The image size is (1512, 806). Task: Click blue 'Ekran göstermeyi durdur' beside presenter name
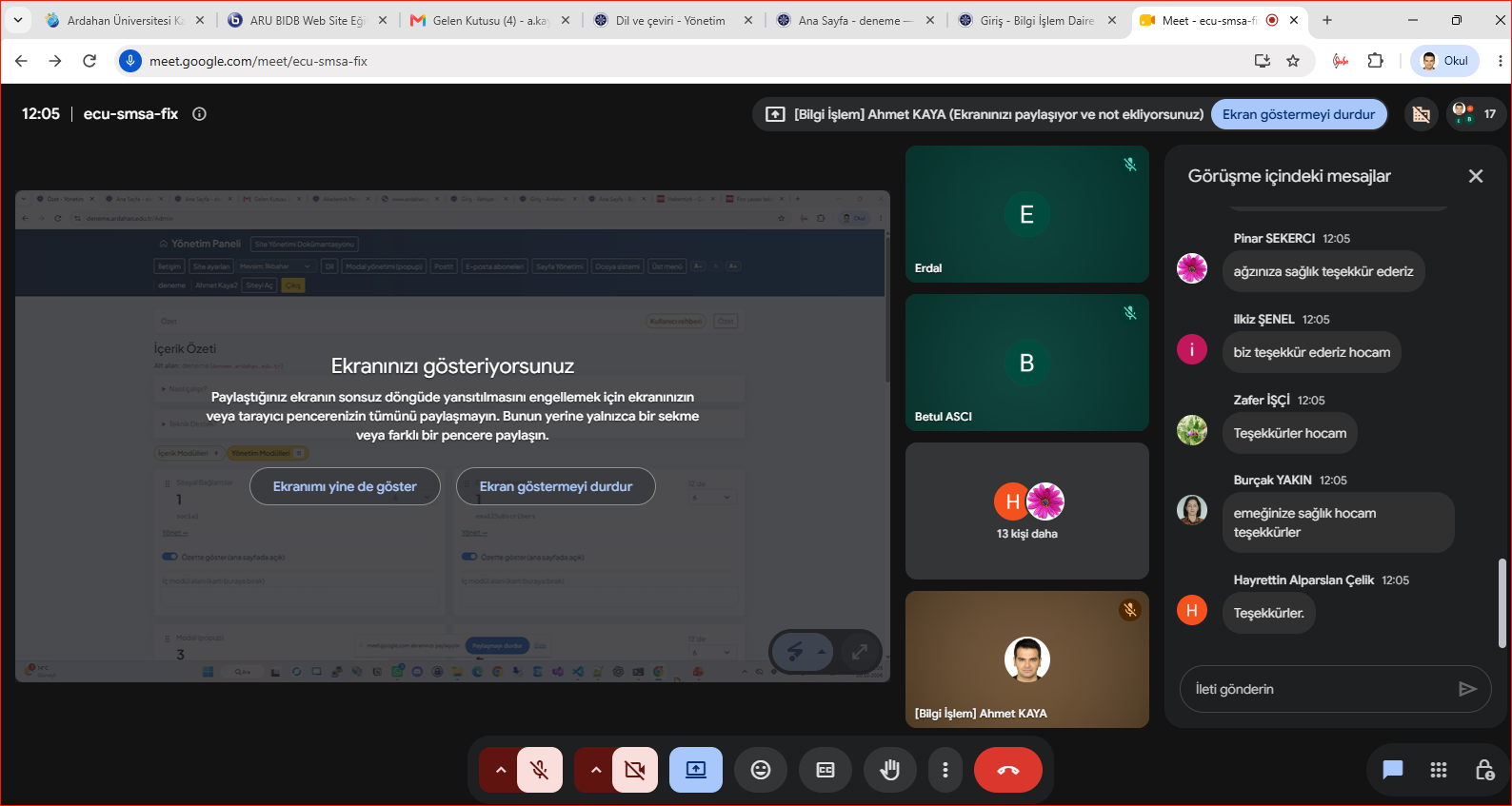(x=1299, y=114)
